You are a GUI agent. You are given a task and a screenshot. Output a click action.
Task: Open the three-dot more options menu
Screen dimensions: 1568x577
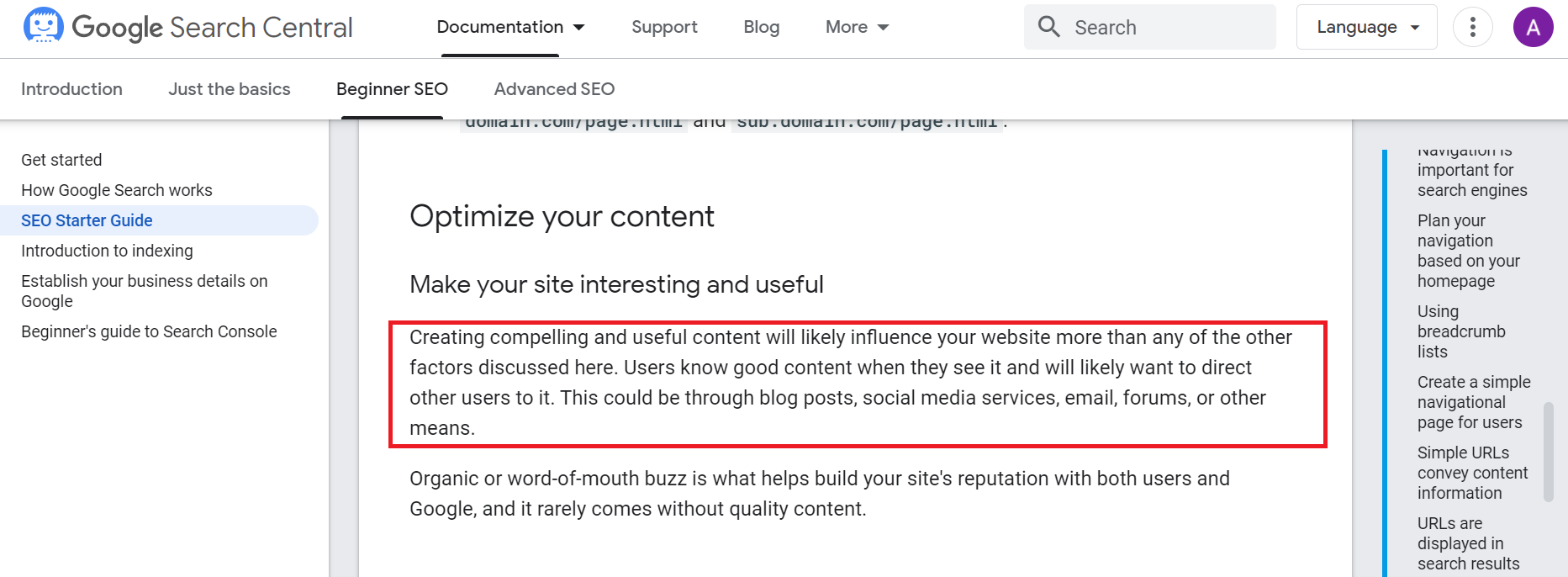[1472, 27]
